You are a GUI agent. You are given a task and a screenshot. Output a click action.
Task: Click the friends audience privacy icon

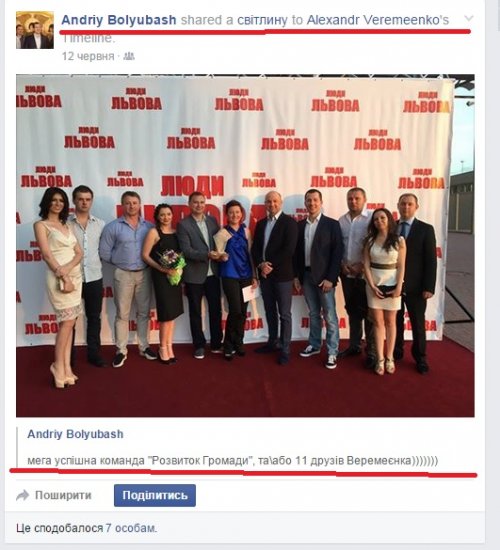[x=129, y=56]
